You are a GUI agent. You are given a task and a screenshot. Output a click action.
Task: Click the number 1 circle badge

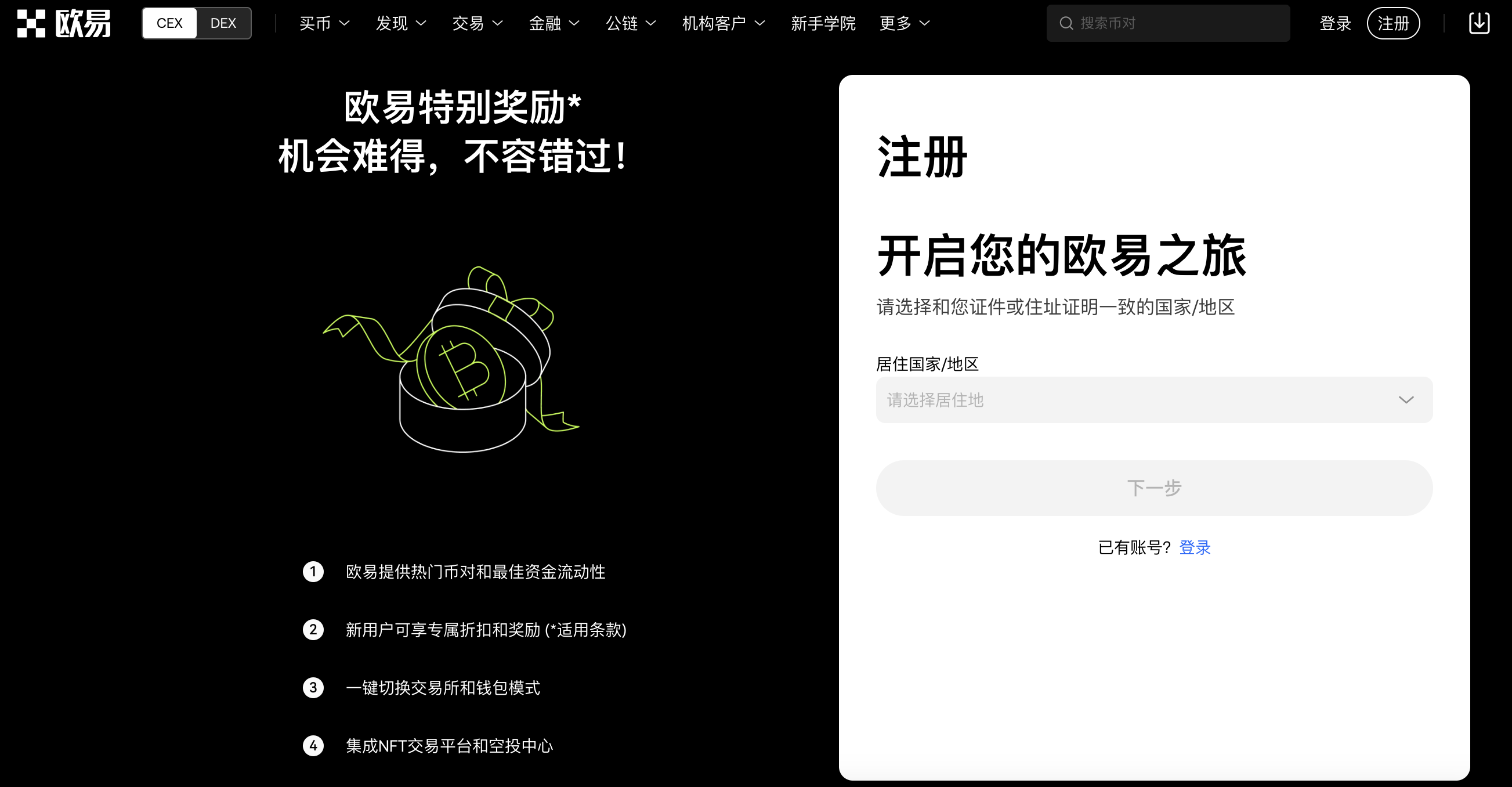pyautogui.click(x=313, y=572)
